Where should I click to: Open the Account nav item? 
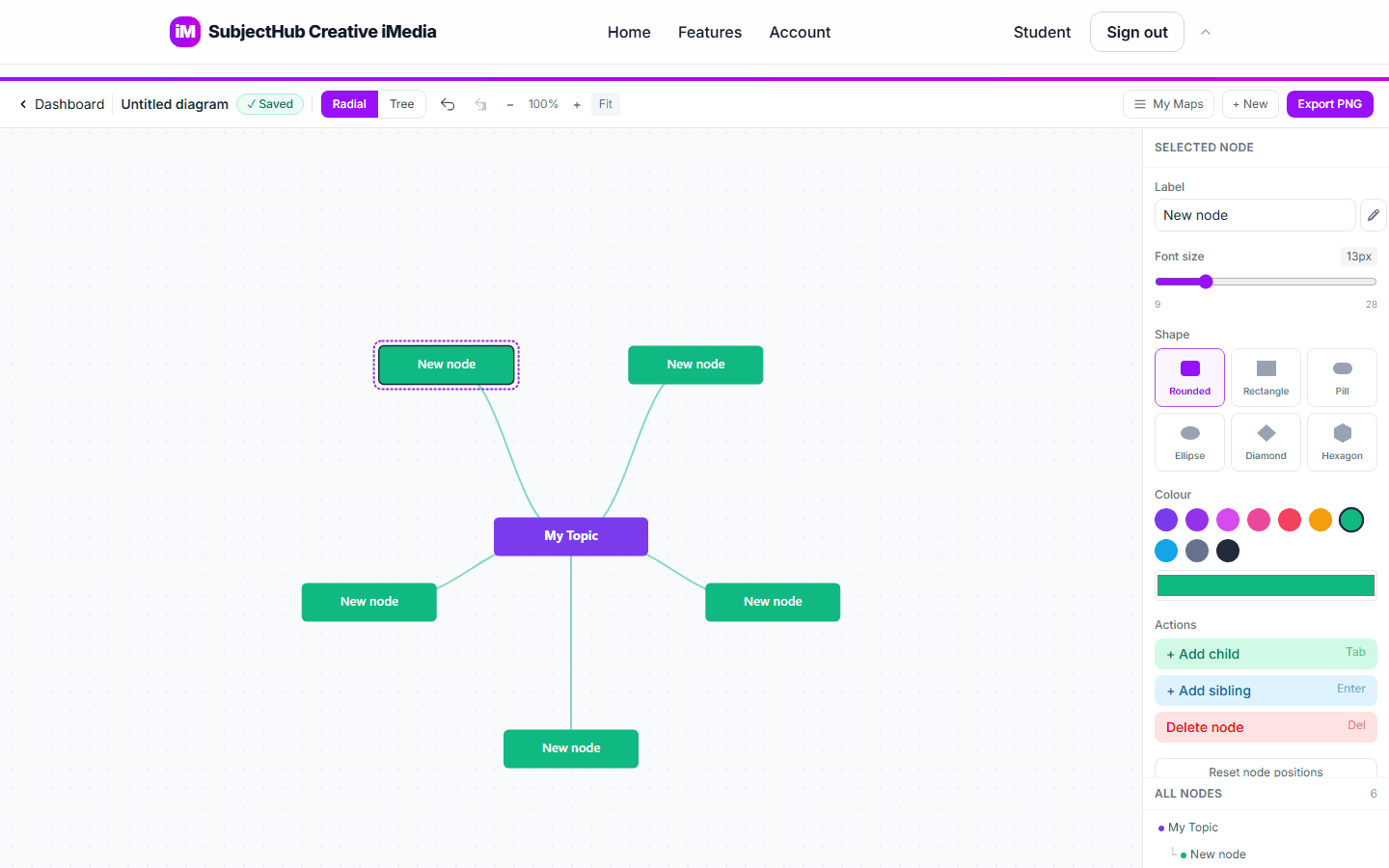[800, 32]
